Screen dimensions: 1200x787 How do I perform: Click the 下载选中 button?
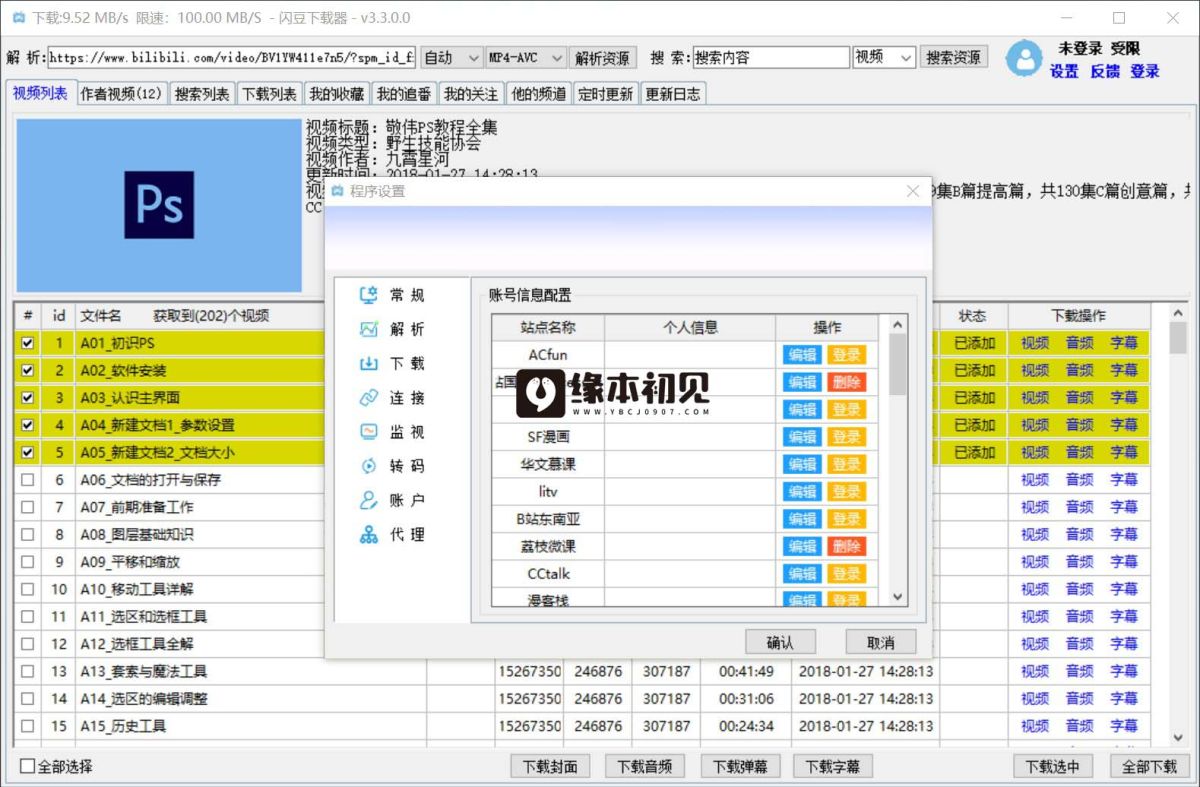pos(1052,767)
